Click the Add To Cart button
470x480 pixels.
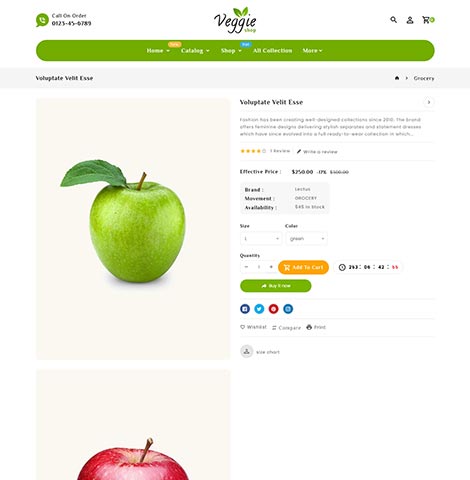click(x=303, y=267)
